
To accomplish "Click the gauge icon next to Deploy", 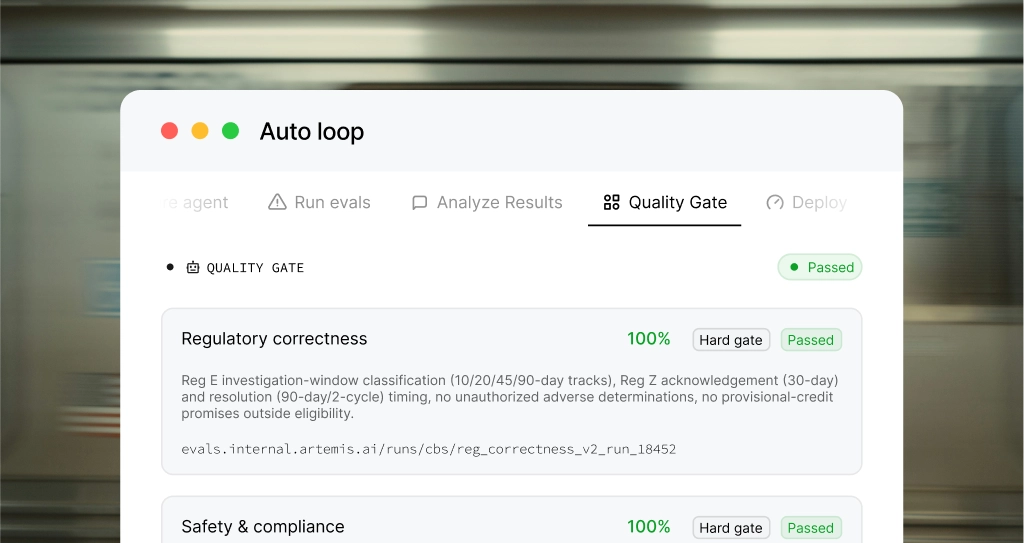I will (775, 202).
